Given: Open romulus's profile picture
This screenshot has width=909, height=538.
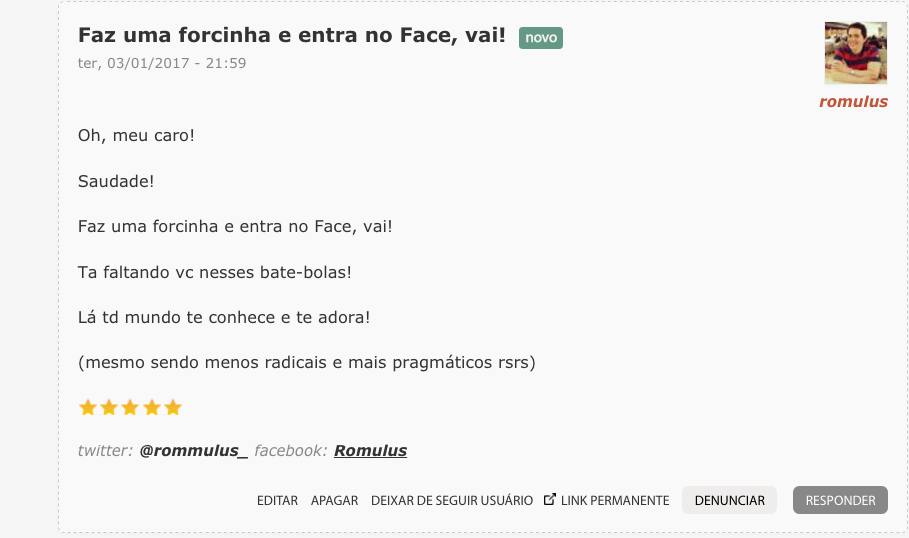Looking at the screenshot, I should click(x=855, y=53).
